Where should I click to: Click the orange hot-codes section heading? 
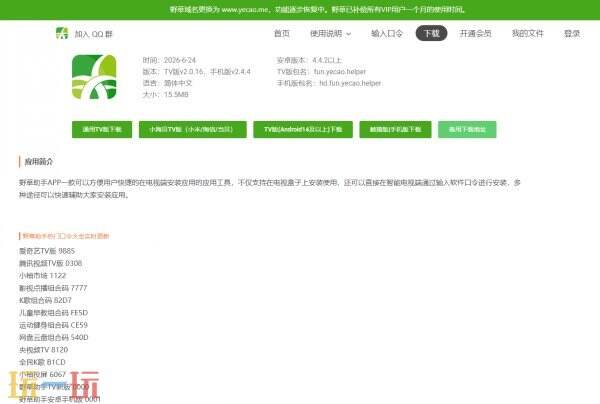tap(65, 236)
